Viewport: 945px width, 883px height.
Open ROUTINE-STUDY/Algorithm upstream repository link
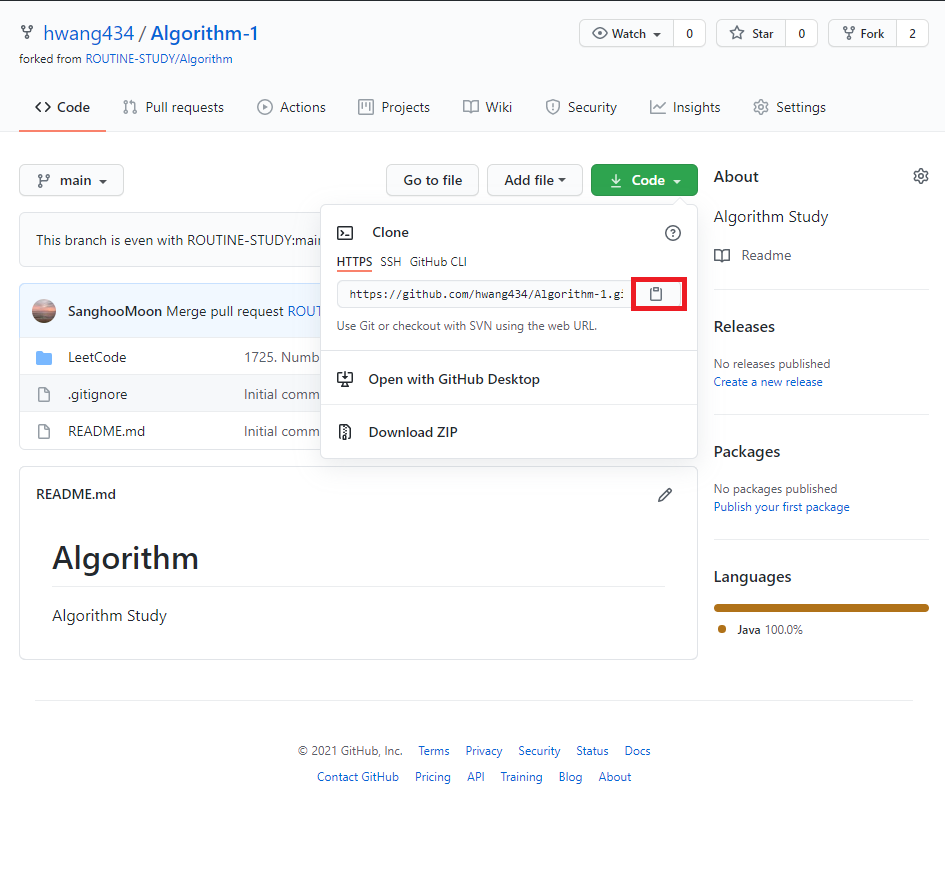pos(159,59)
